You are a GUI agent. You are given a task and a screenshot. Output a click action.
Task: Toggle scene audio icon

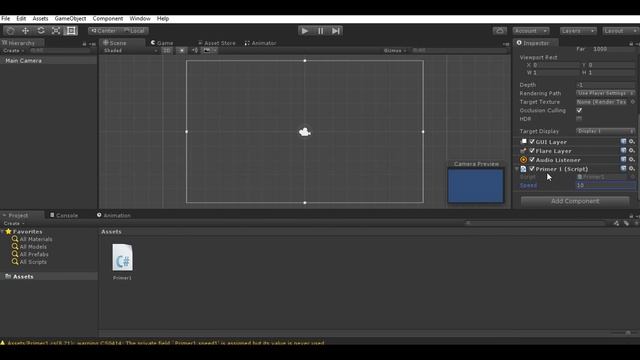[195, 51]
